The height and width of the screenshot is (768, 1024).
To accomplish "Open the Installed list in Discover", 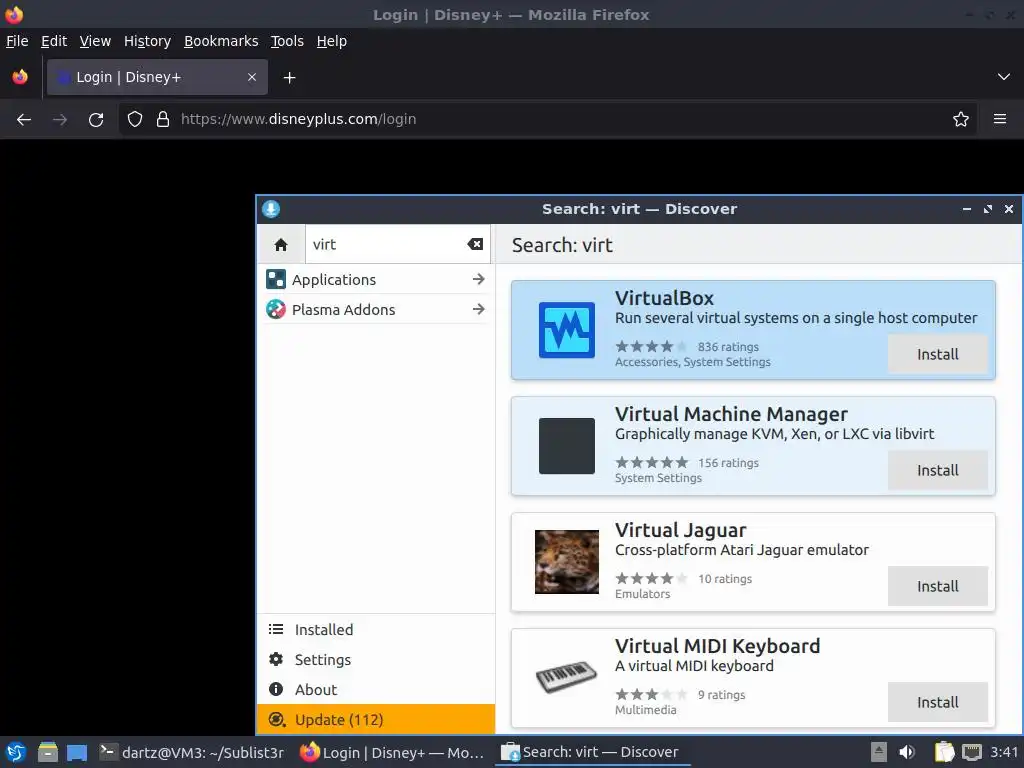I will click(376, 630).
